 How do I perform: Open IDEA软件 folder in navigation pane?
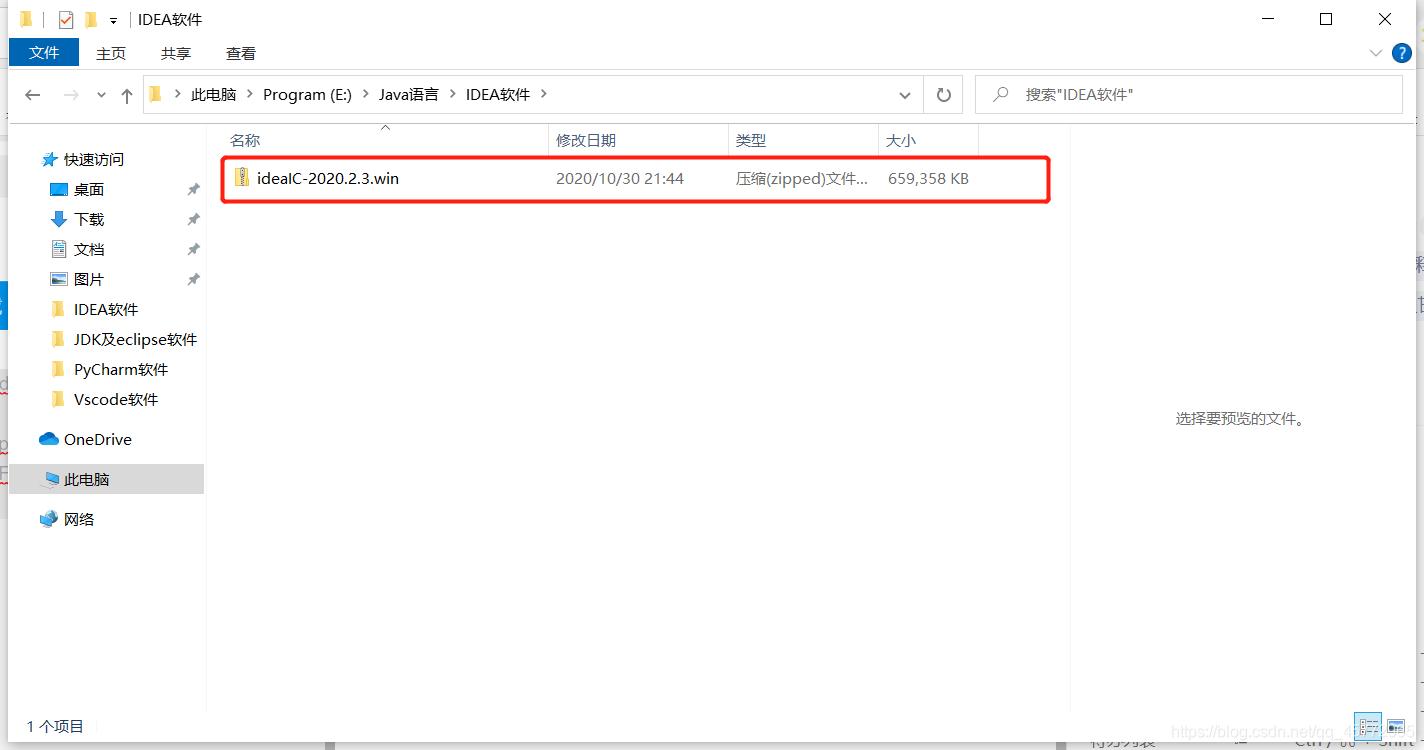[106, 309]
